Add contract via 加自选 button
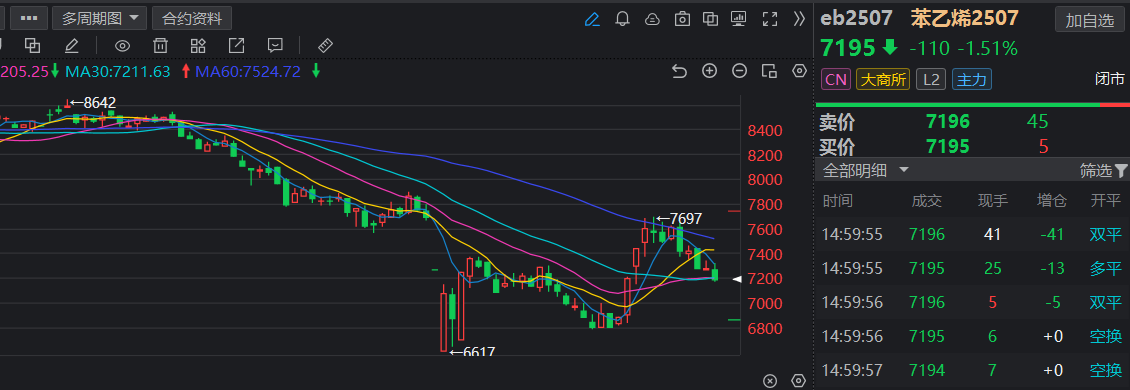 [1090, 20]
